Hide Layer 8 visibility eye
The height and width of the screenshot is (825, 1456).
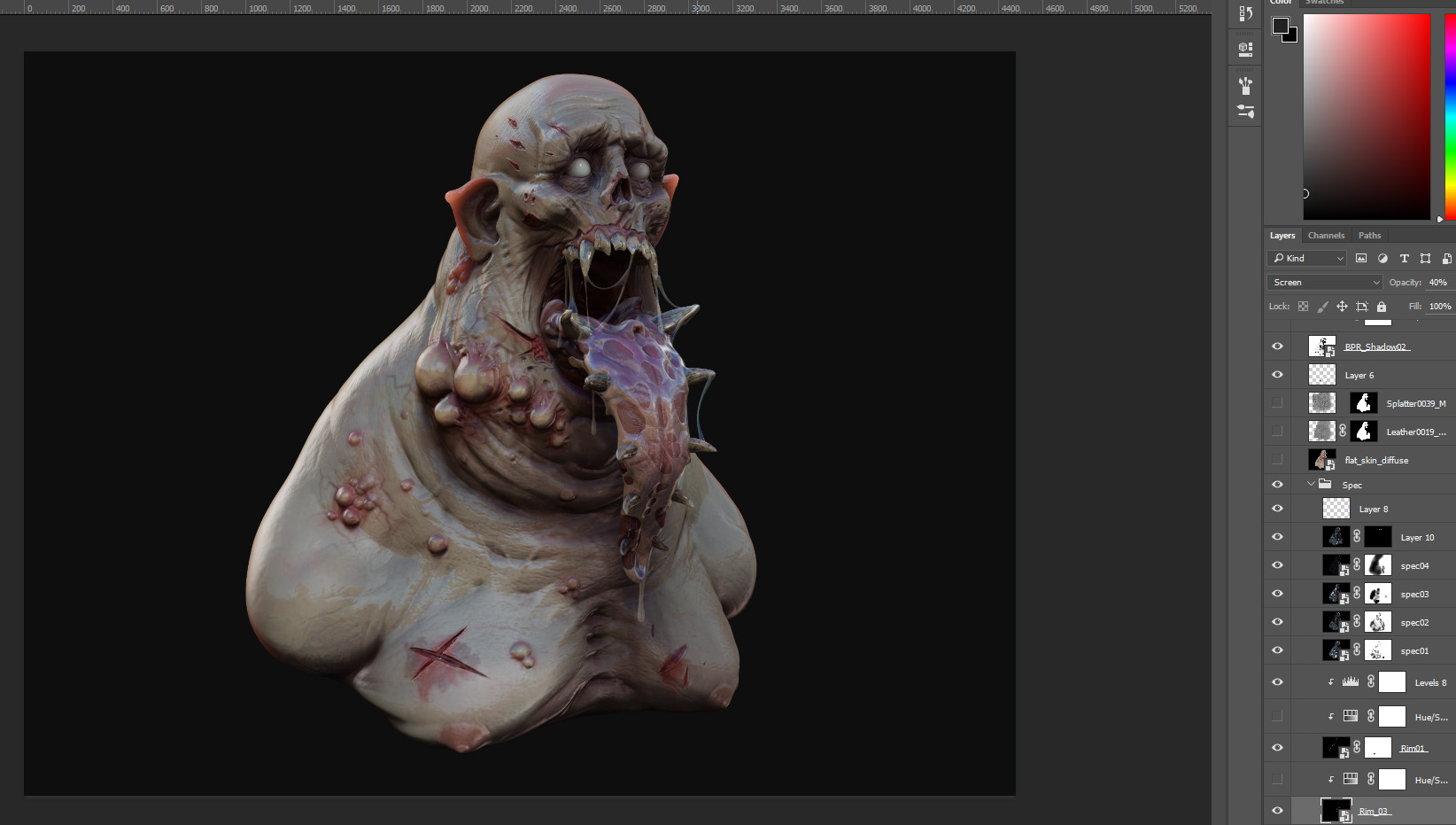click(x=1277, y=509)
